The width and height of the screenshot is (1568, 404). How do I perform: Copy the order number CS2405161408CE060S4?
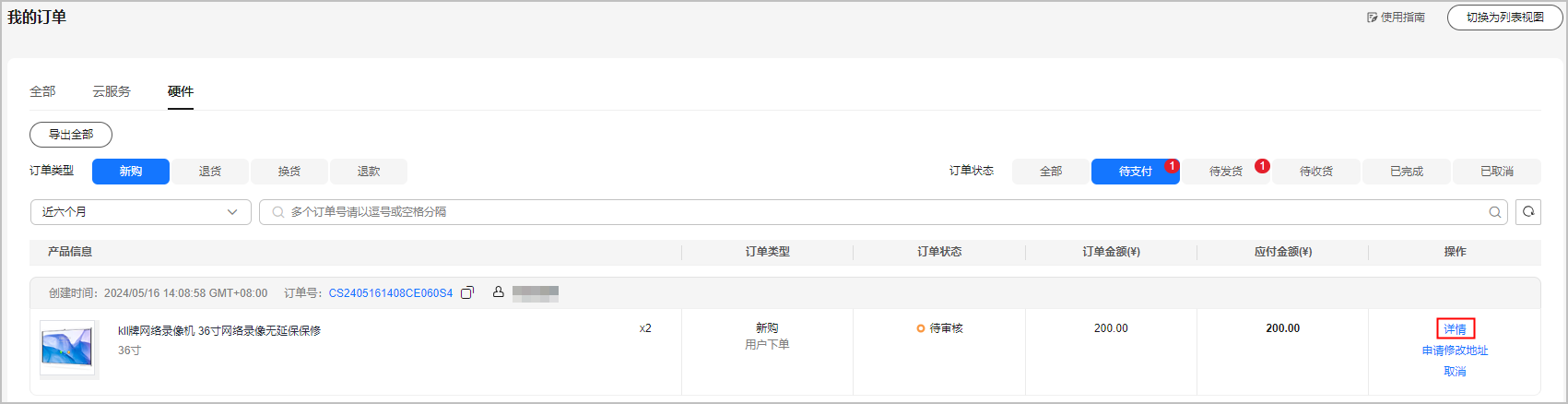pyautogui.click(x=467, y=292)
